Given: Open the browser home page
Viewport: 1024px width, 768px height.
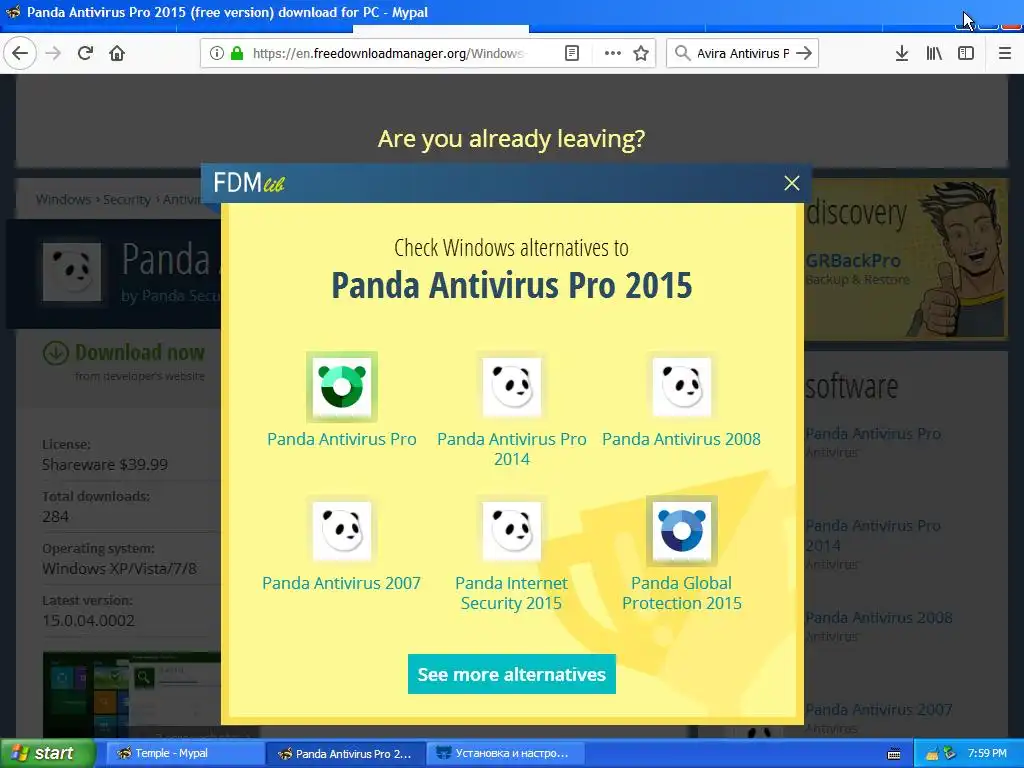Looking at the screenshot, I should click(x=117, y=53).
